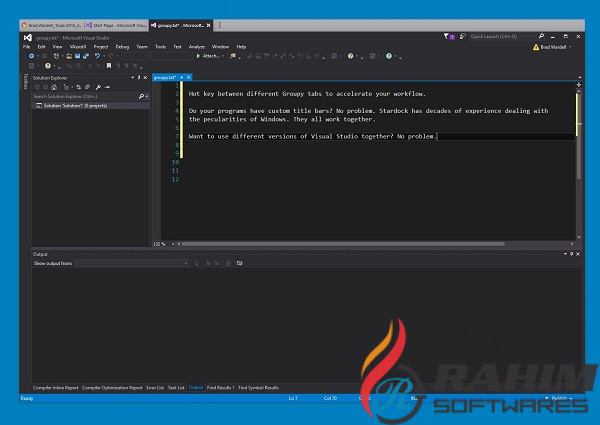This screenshot has height=425, width=600.
Task: Expand the Attach button dropdown arrow
Action: (223, 56)
